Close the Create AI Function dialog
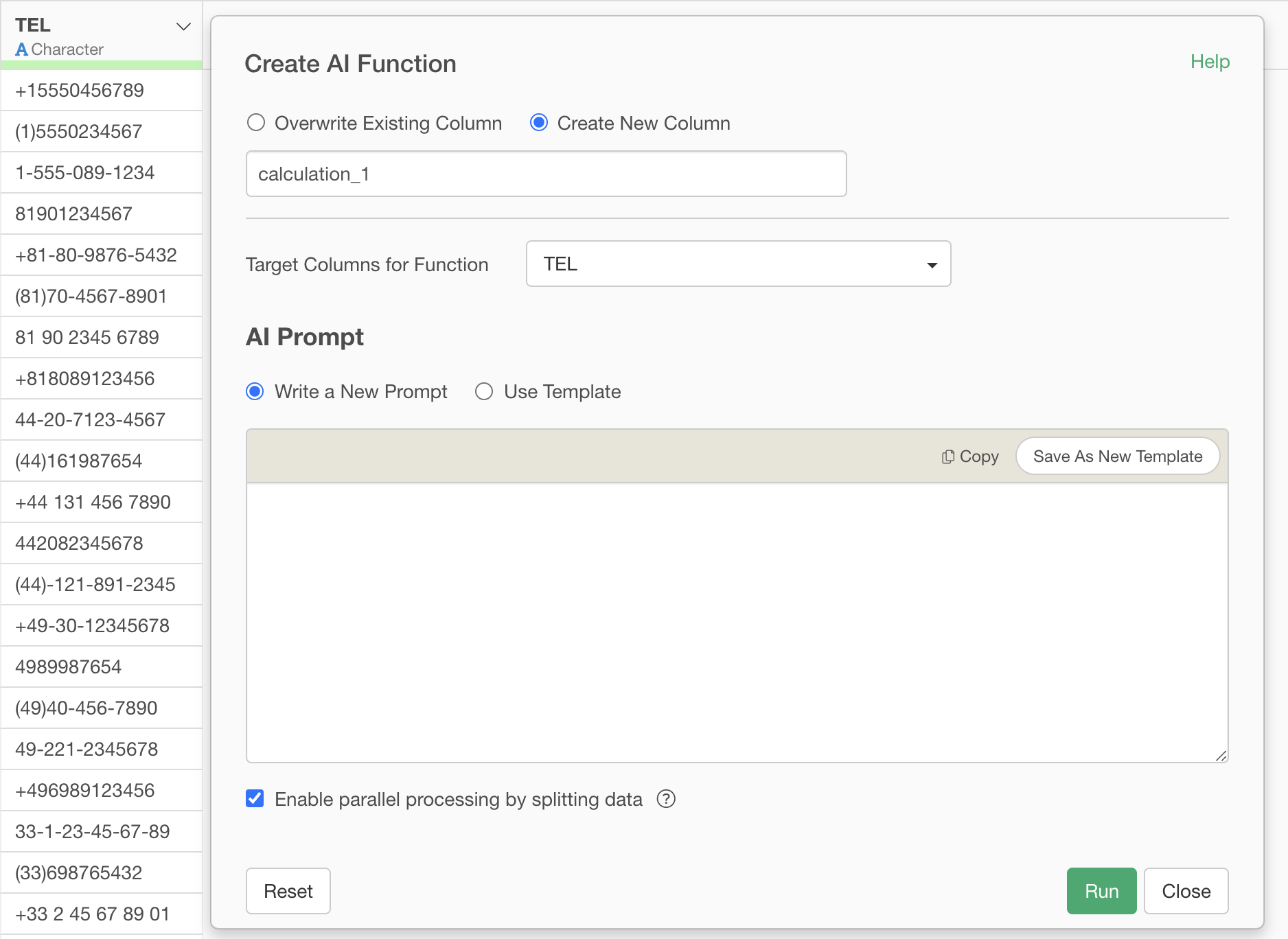The width and height of the screenshot is (1288, 939). (1186, 891)
